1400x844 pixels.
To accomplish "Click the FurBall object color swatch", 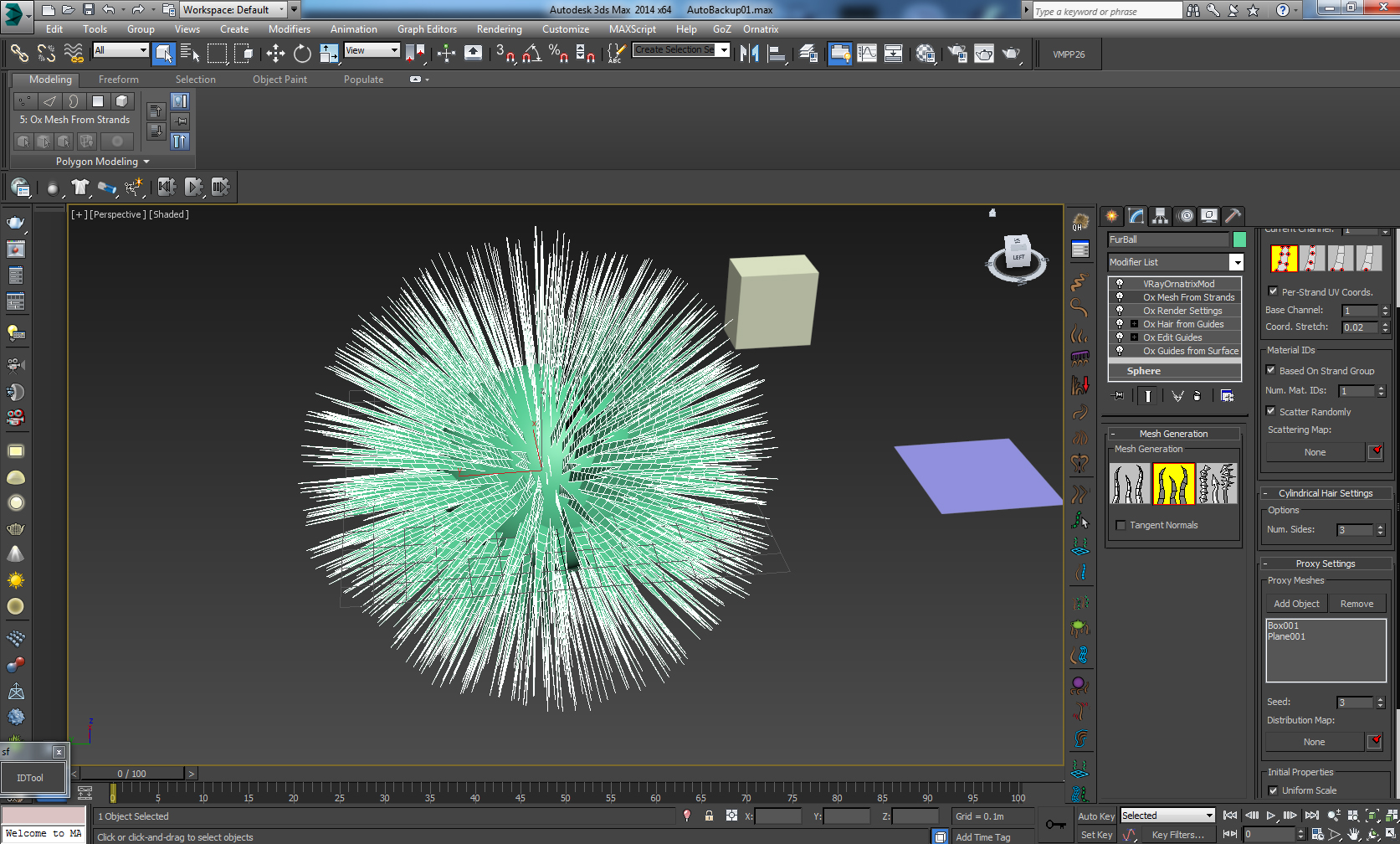I will click(1239, 240).
